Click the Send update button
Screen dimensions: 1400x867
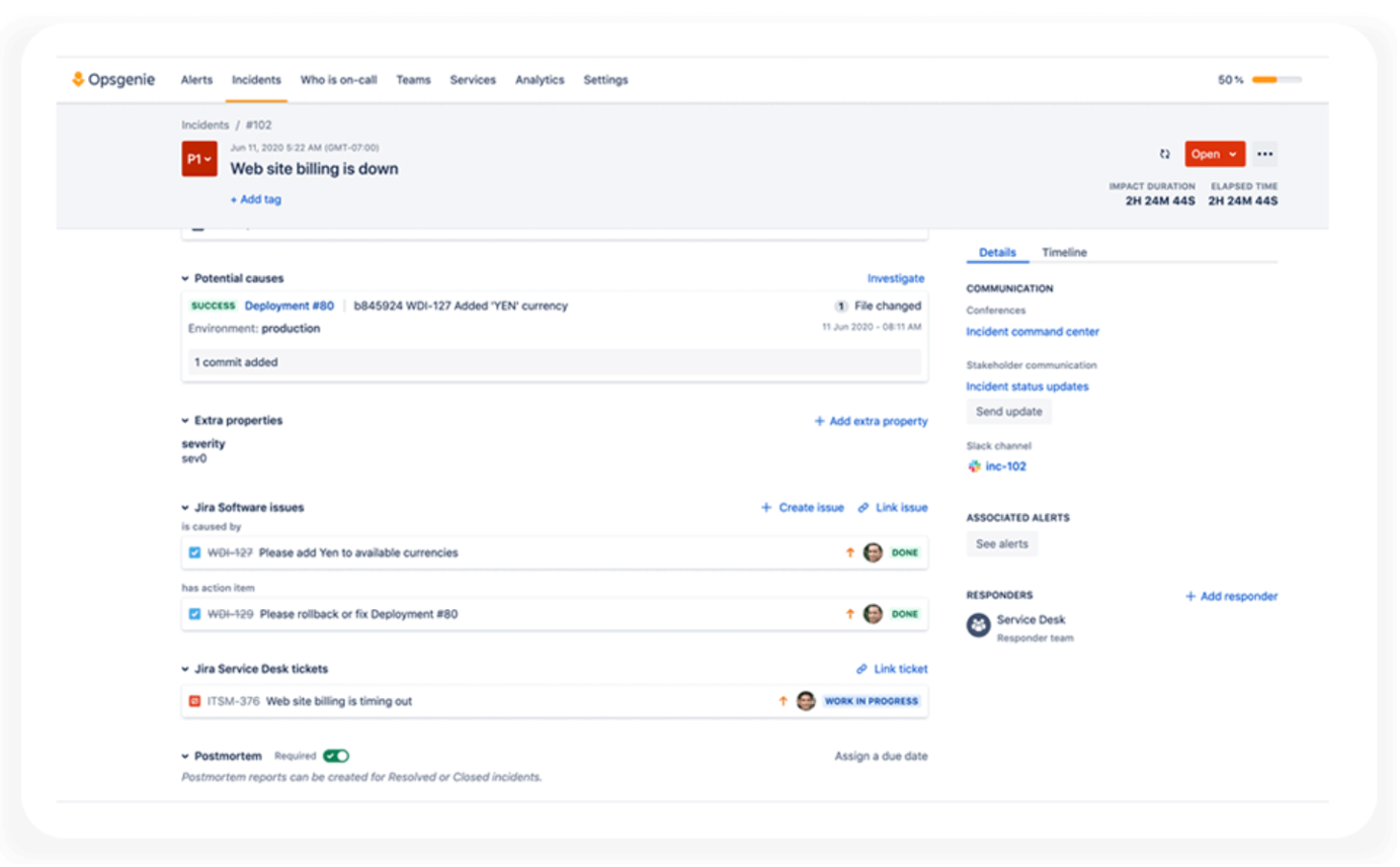(1009, 411)
